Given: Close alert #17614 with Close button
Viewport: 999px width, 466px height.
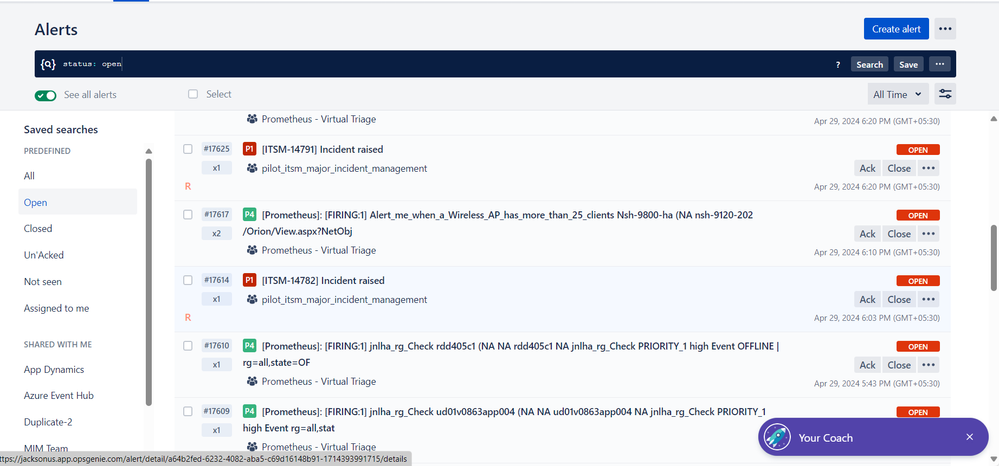Looking at the screenshot, I should pyautogui.click(x=899, y=300).
